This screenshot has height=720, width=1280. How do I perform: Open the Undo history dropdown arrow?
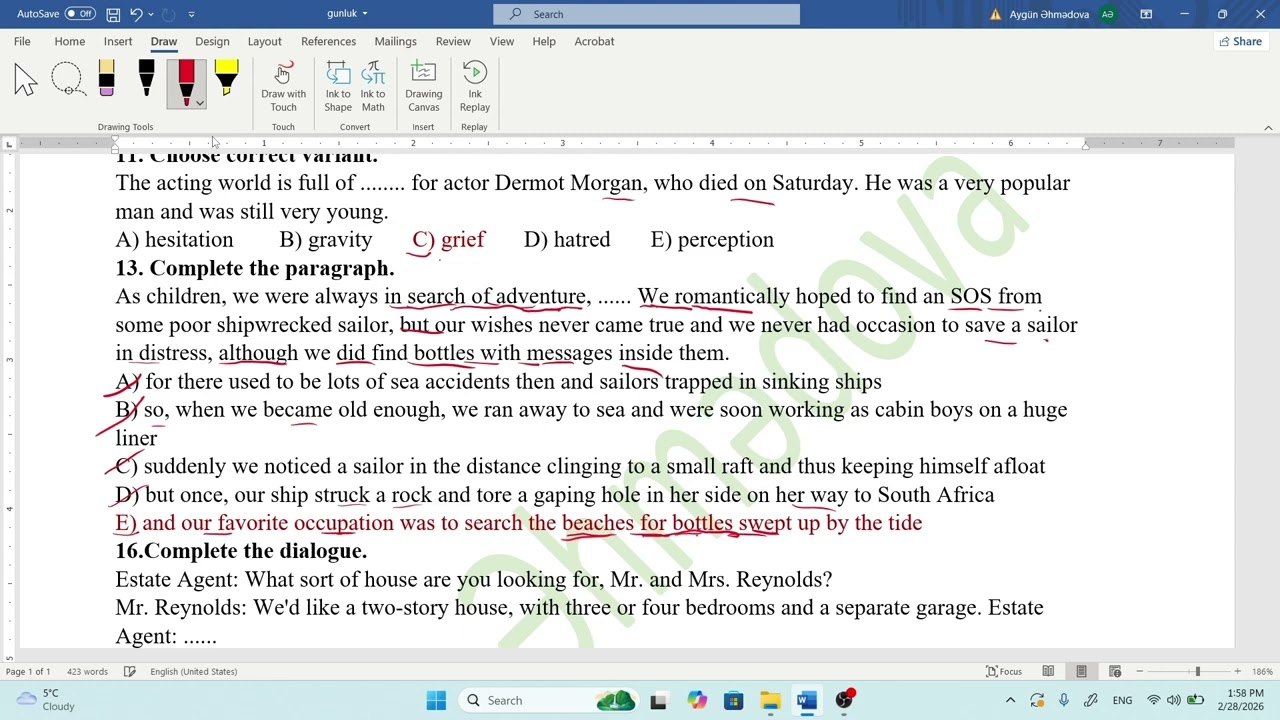coord(150,14)
